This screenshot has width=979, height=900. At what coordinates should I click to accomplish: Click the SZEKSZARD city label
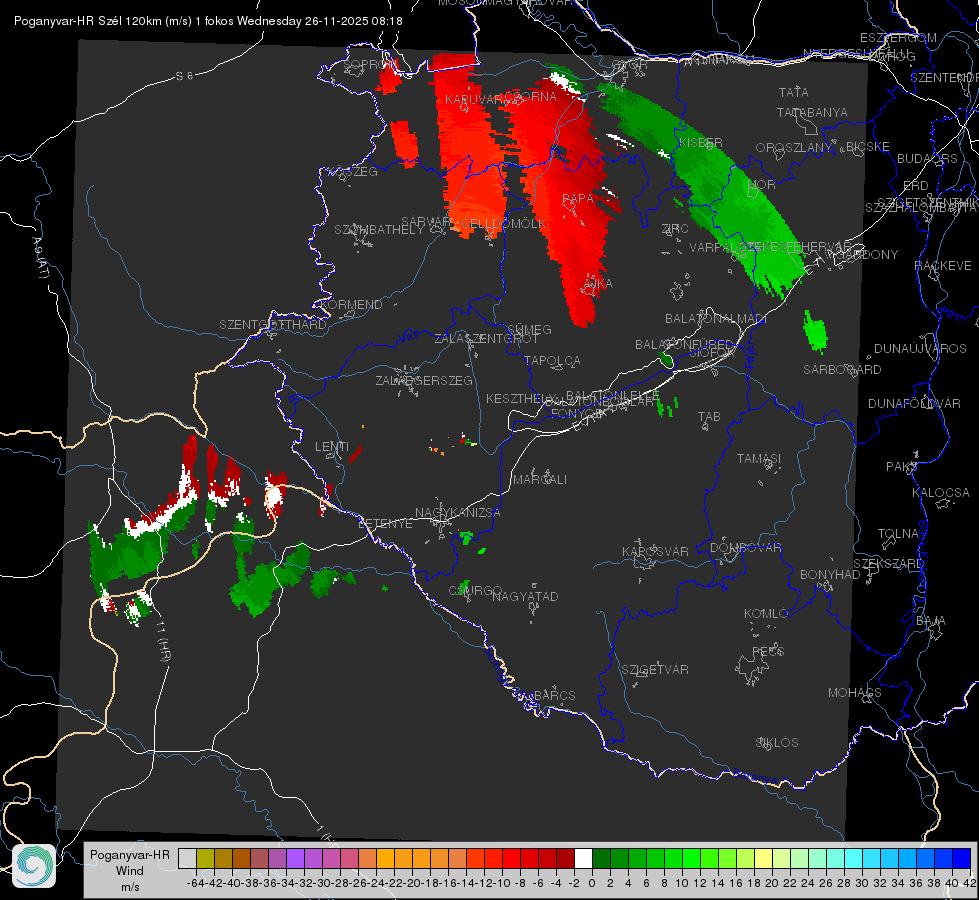888,564
